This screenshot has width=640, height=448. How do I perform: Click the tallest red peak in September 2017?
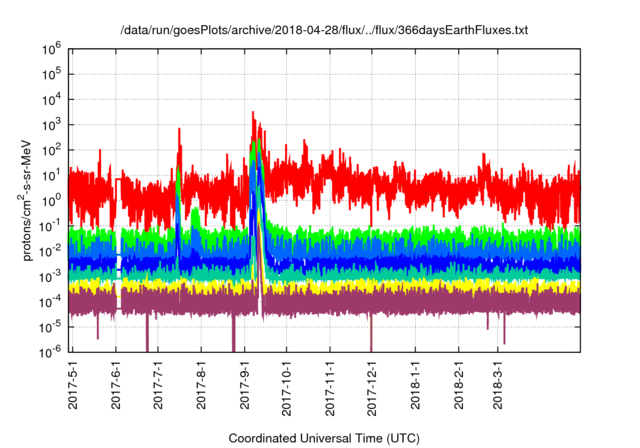[253, 114]
